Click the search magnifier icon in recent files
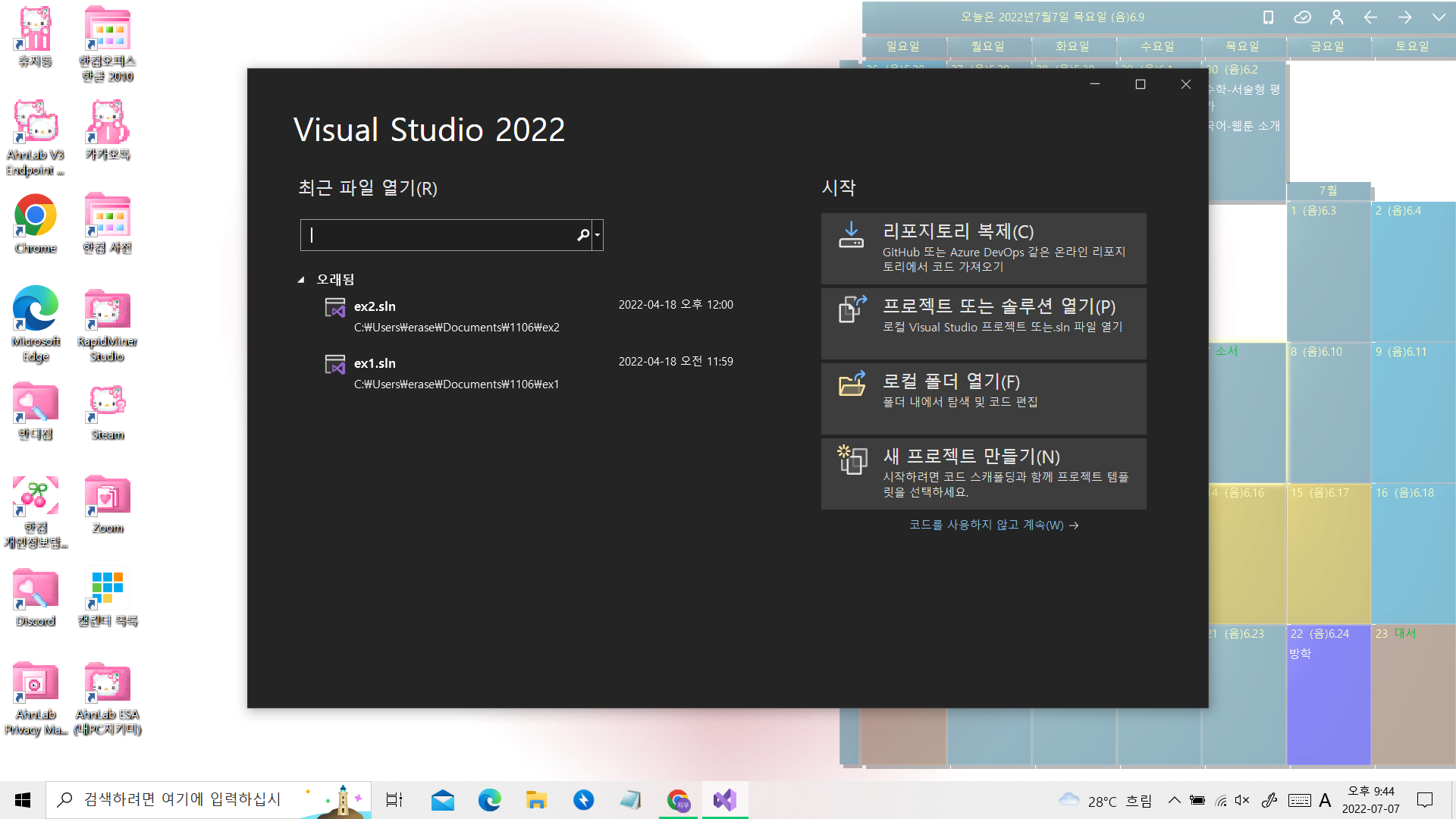Screen dimensions: 1456x819 pos(582,235)
